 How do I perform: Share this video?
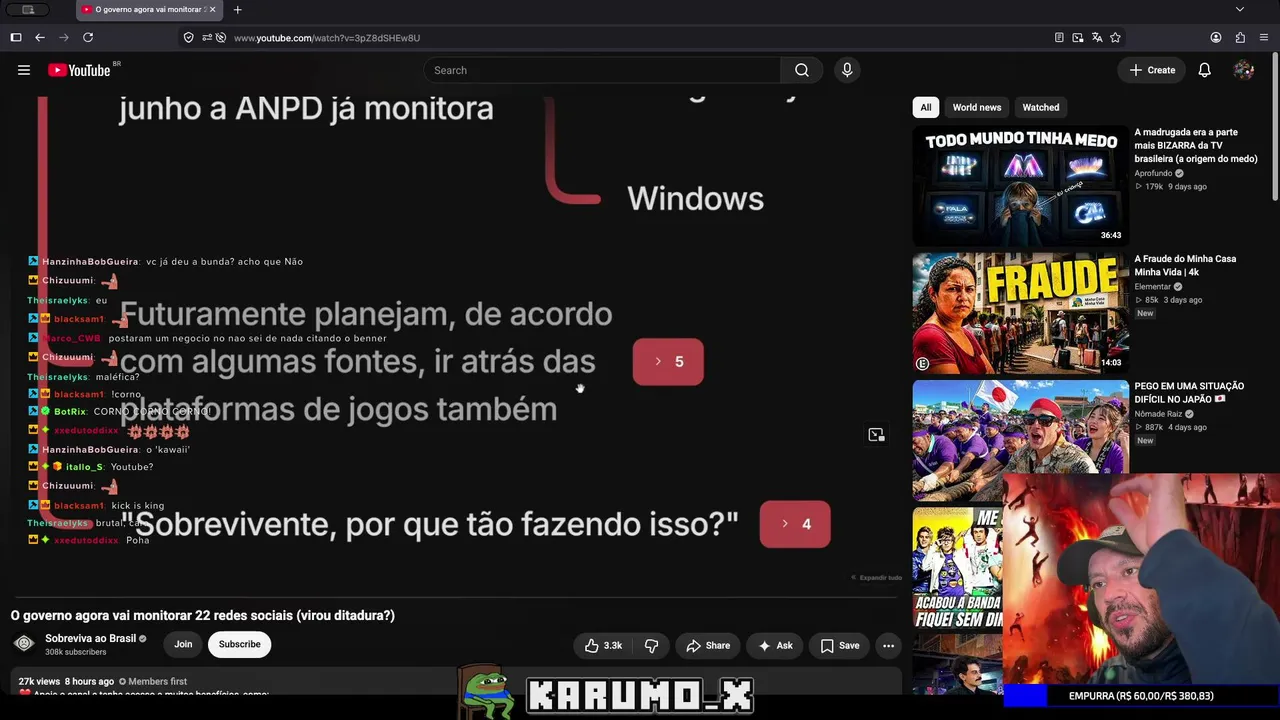click(x=708, y=646)
